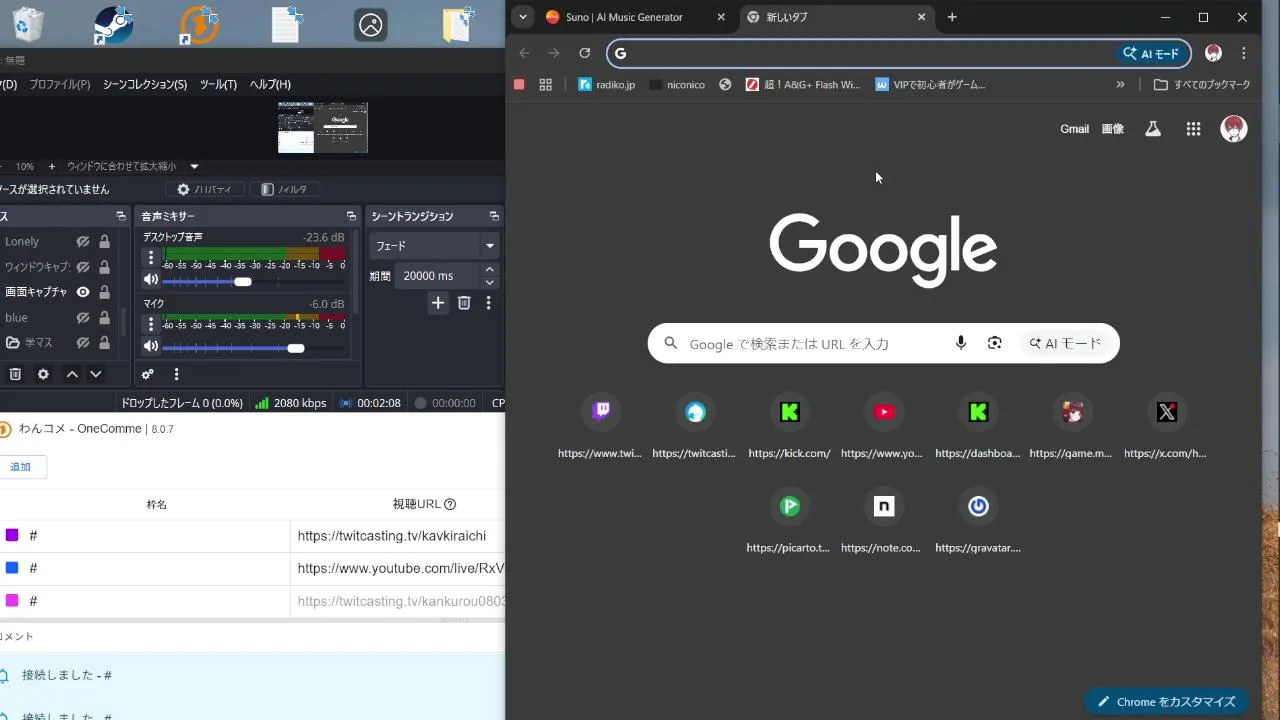Toggle lock on the blue source
Viewport: 1280px width, 720px height.
(x=104, y=317)
